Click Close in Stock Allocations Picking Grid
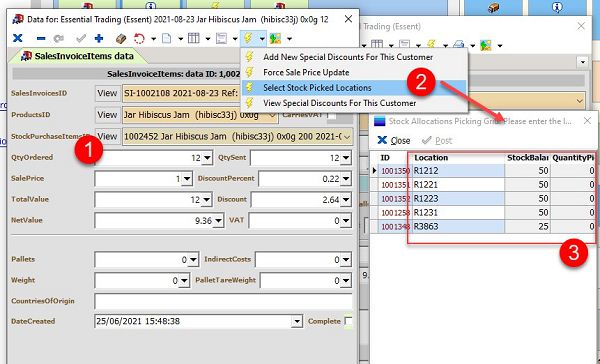The height and width of the screenshot is (364, 600). coord(394,140)
